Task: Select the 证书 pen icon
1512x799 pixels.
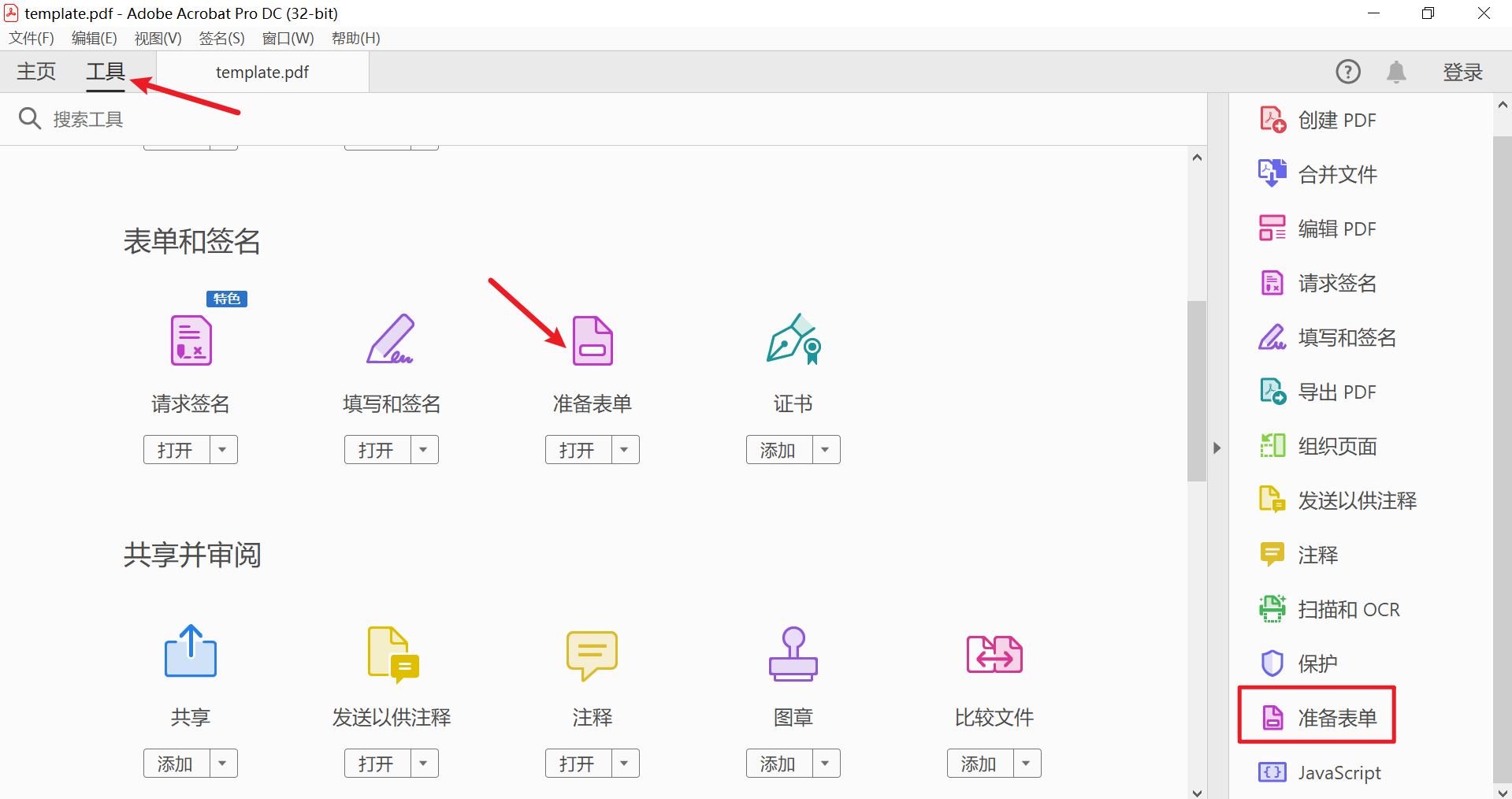Action: coord(793,340)
